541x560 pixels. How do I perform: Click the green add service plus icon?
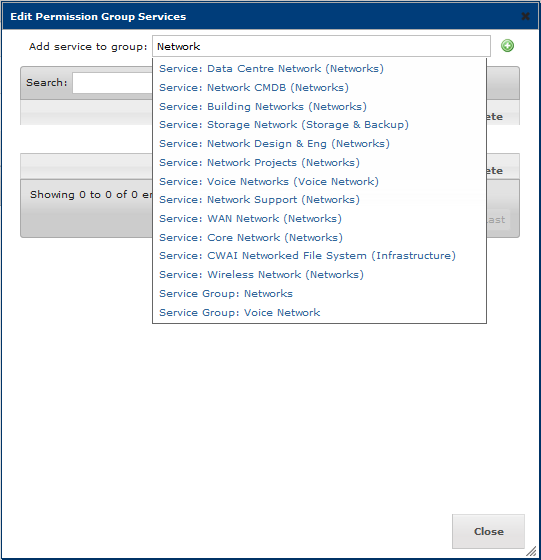[507, 46]
